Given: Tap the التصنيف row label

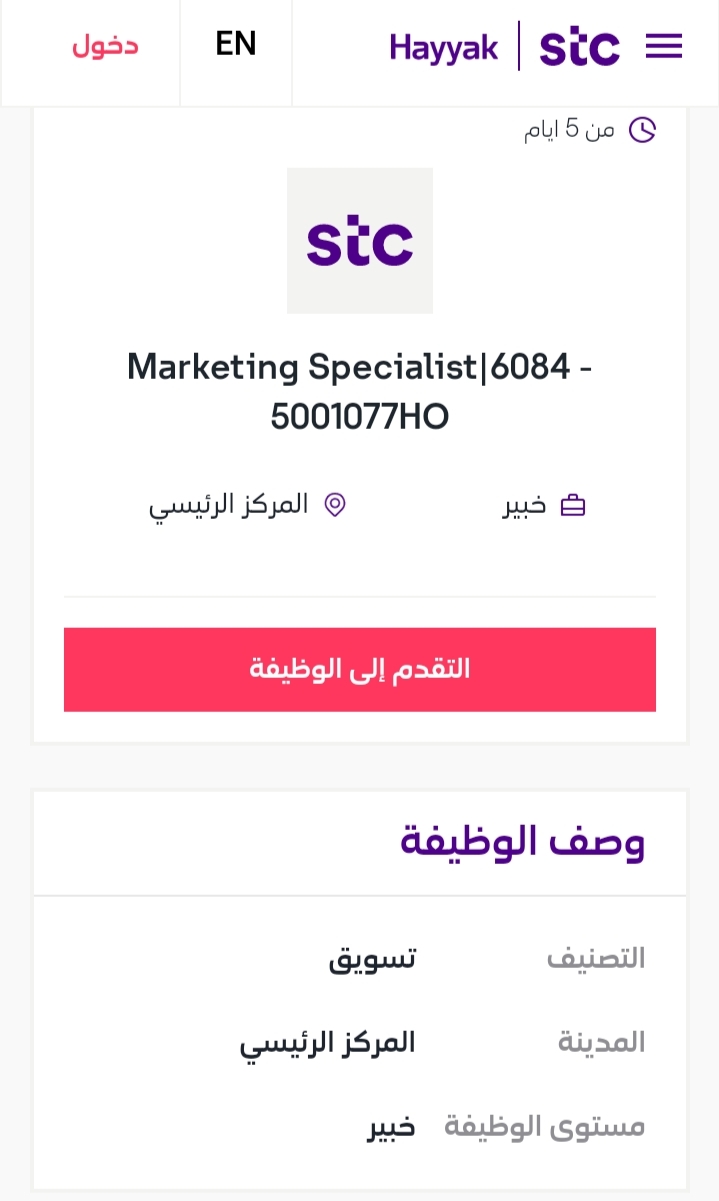Looking at the screenshot, I should (596, 958).
